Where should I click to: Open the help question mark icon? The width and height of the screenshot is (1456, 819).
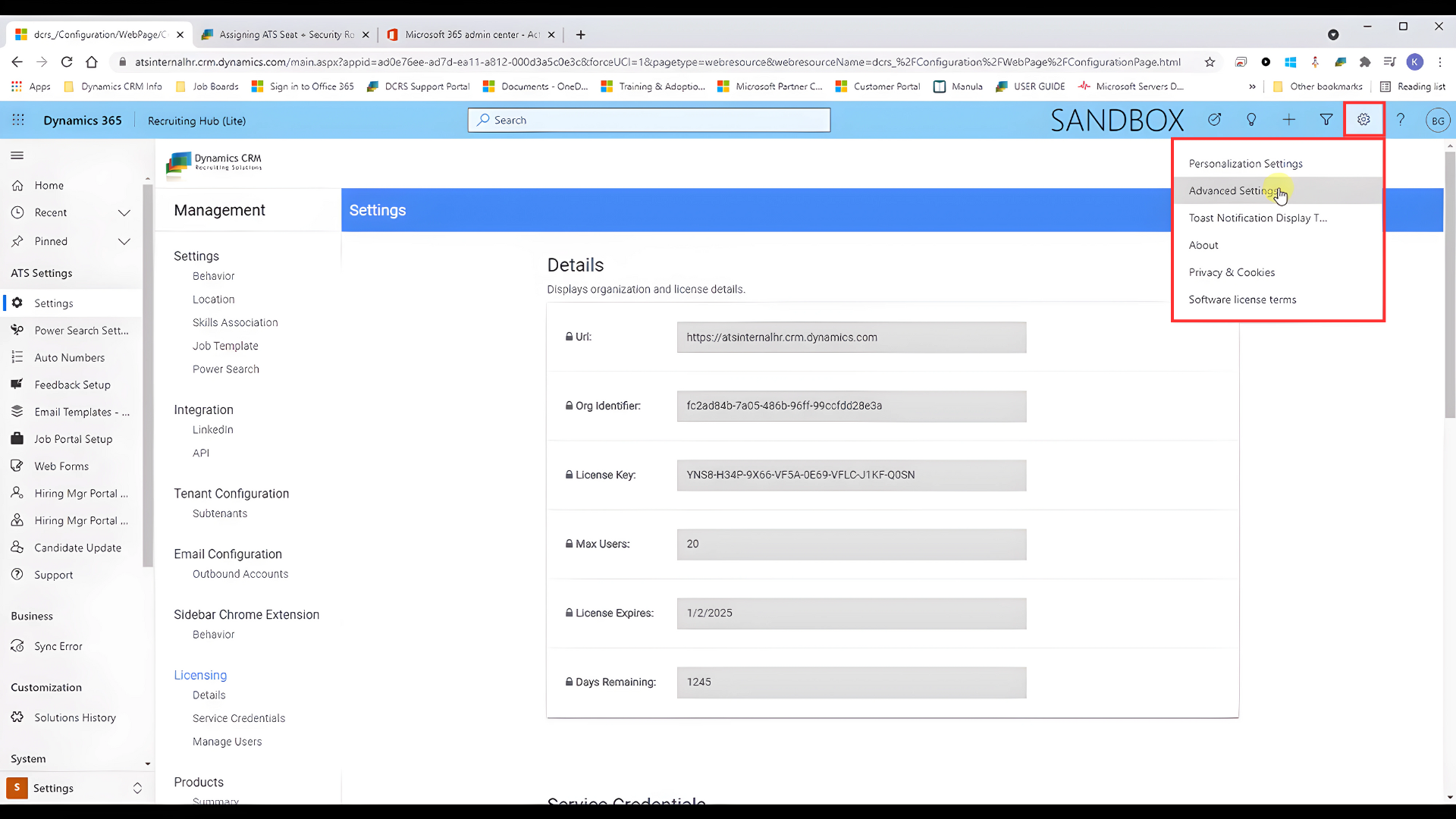click(1401, 120)
